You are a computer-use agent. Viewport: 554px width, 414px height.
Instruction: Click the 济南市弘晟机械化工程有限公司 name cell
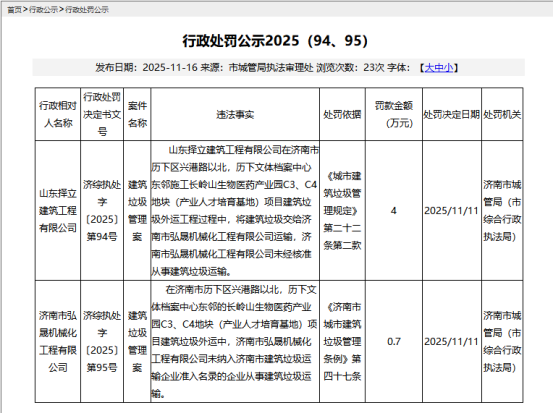[58, 342]
